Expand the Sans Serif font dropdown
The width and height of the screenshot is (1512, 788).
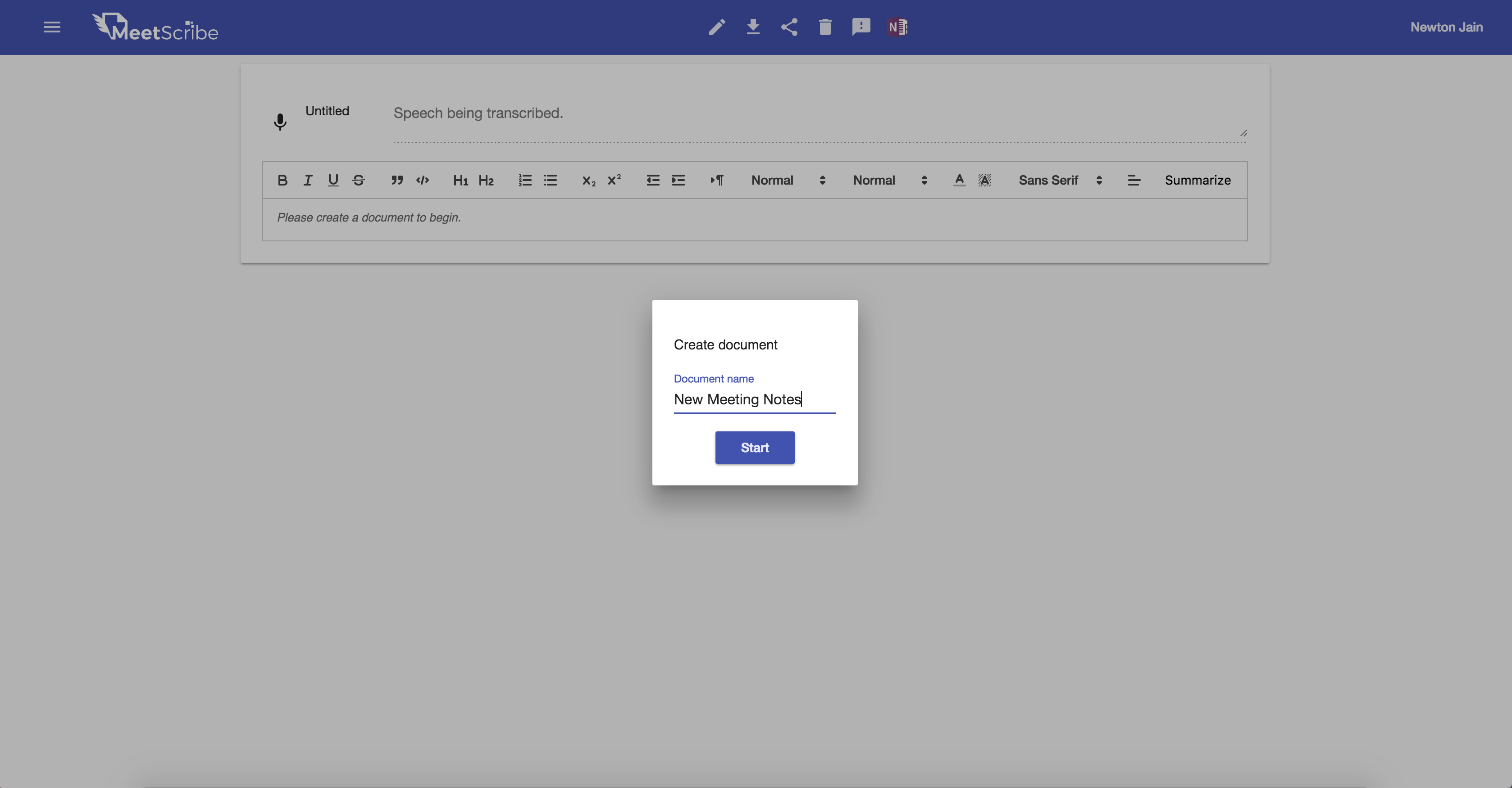(x=1060, y=180)
